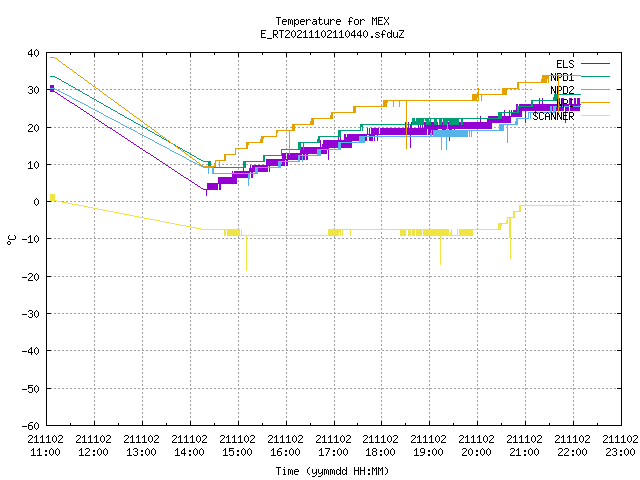Click the chart title 'Temperature for MEX'
This screenshot has width=640, height=480.
click(332, 21)
